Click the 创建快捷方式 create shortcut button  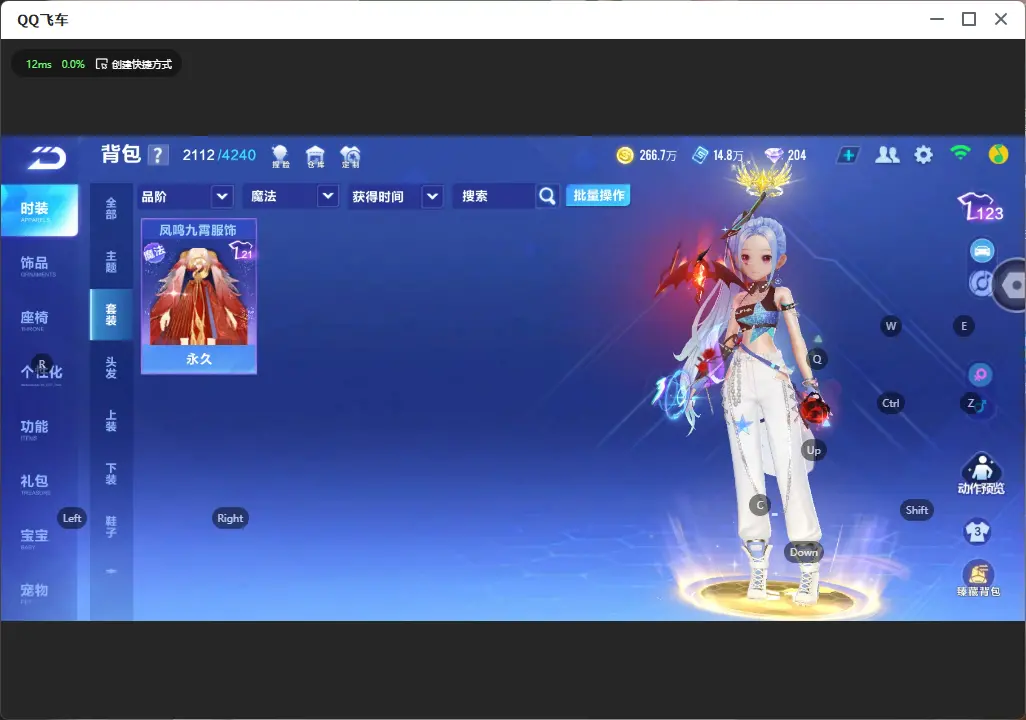point(134,64)
